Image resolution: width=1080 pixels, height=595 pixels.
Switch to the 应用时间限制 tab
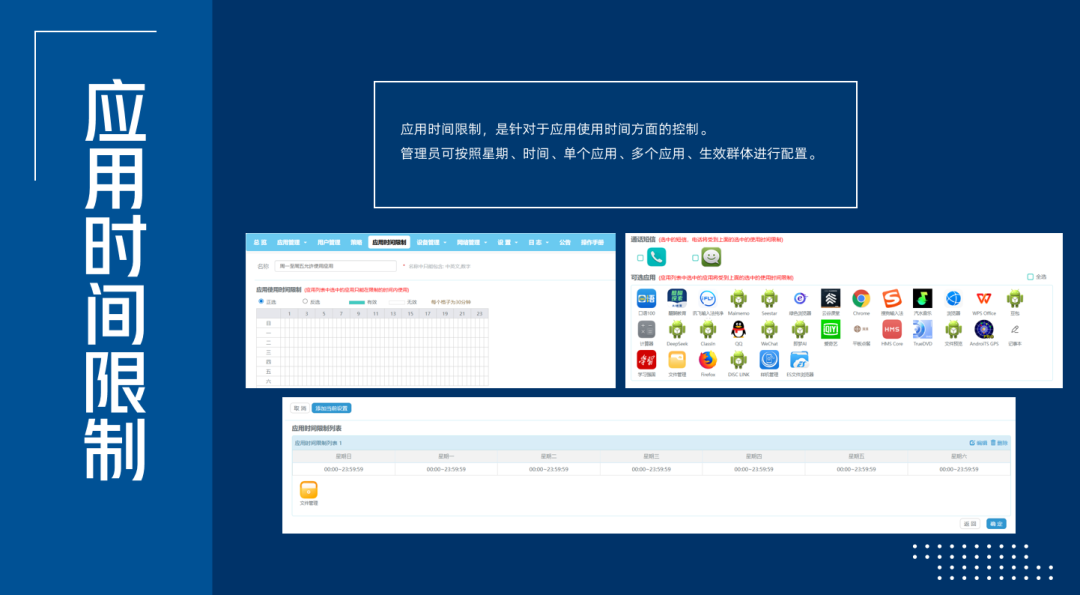tap(389, 242)
